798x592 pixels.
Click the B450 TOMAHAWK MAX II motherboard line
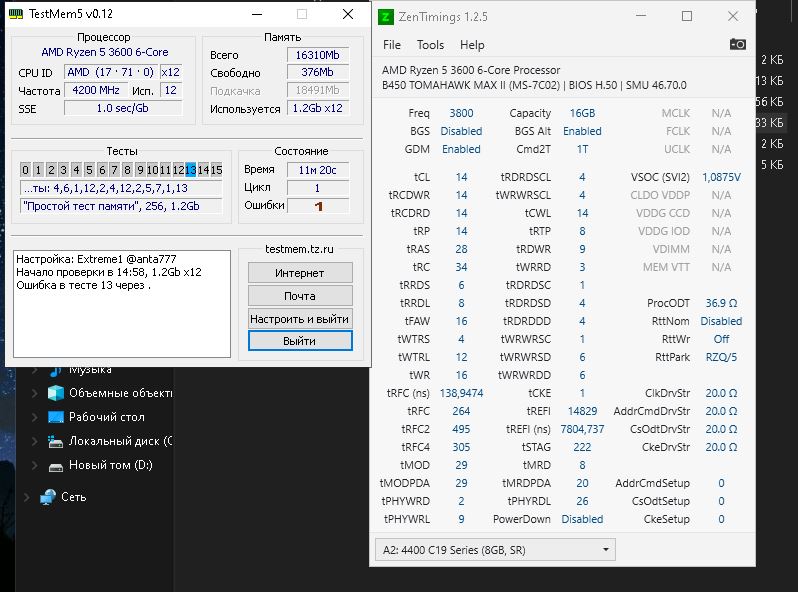click(534, 85)
